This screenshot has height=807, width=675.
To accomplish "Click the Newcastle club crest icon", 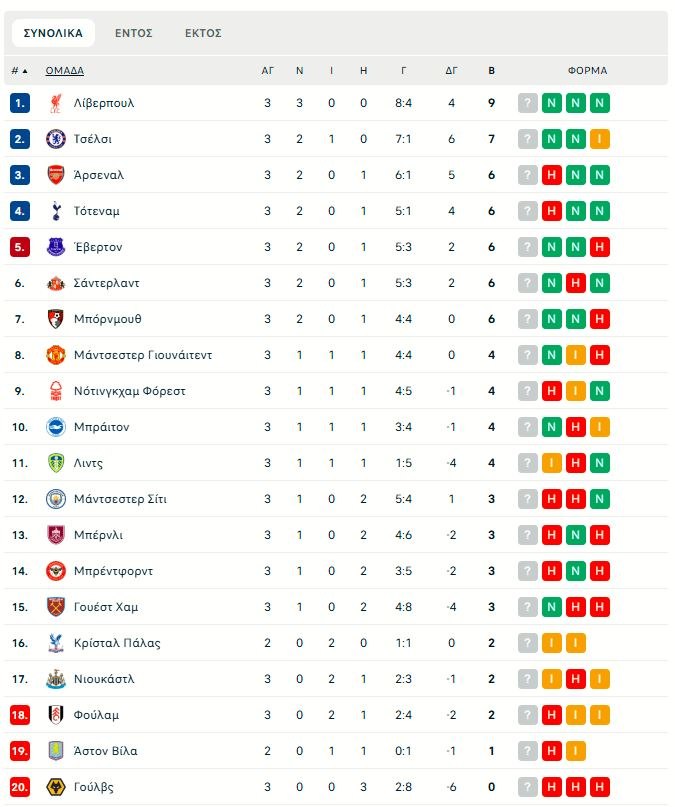I will tap(56, 679).
